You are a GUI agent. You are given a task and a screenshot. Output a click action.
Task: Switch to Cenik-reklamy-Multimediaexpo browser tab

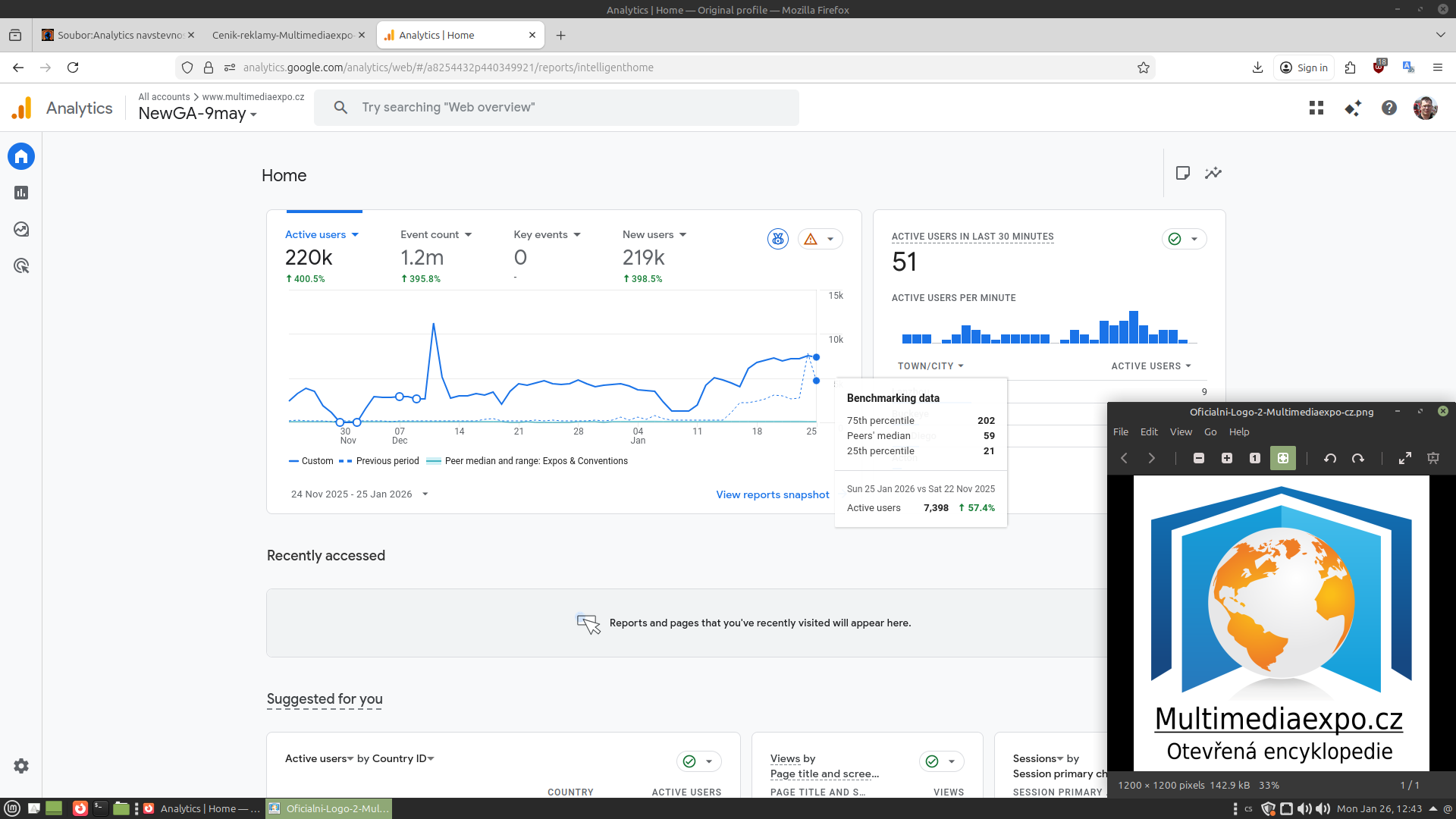[x=283, y=35]
